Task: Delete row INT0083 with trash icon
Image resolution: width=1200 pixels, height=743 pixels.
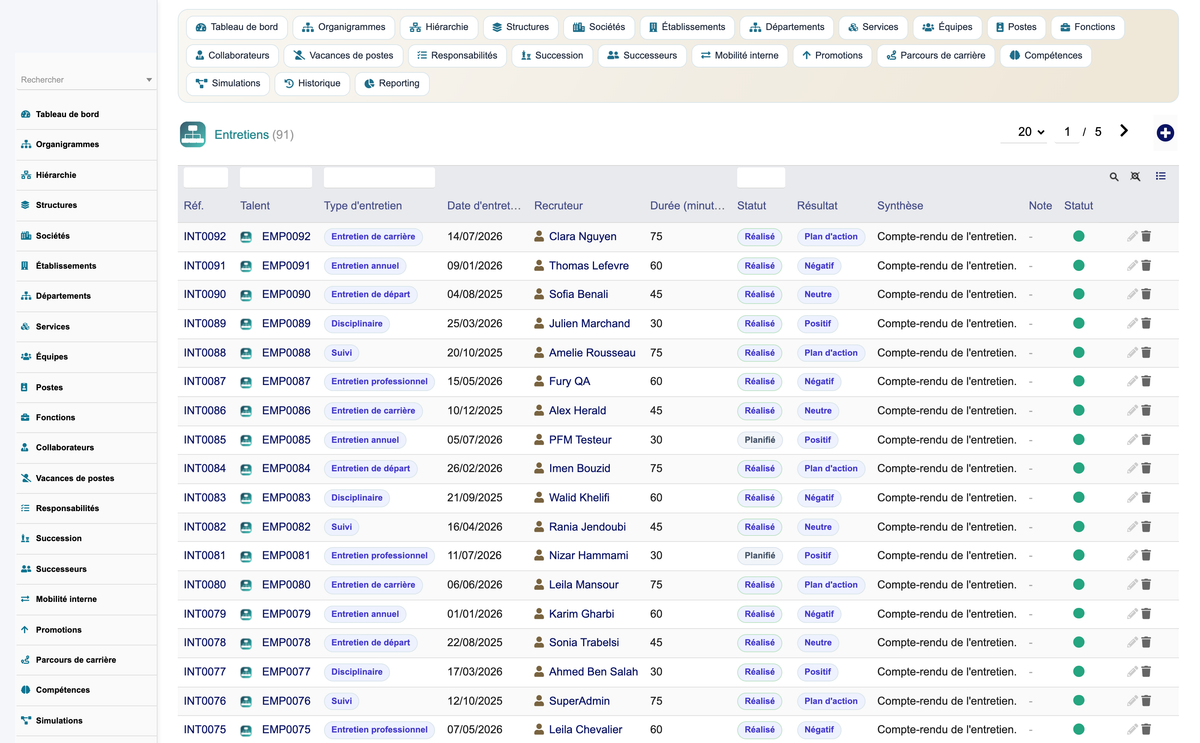Action: tap(1147, 498)
